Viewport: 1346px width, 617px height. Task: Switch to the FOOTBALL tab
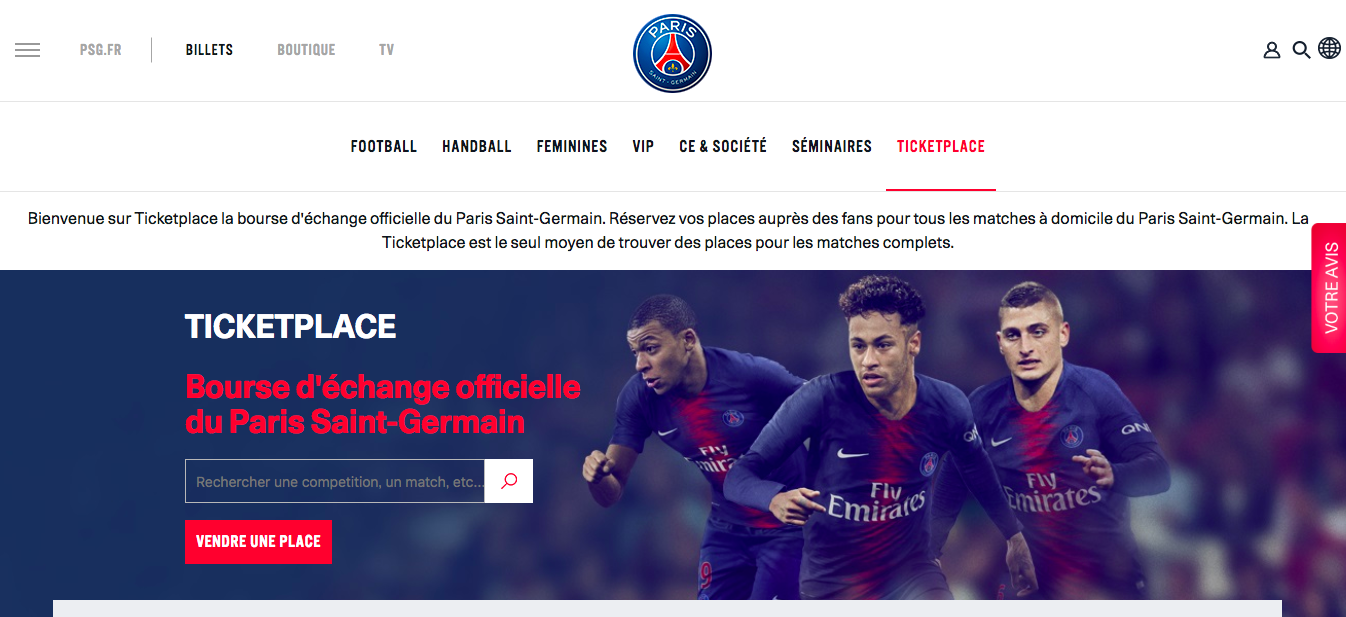384,146
